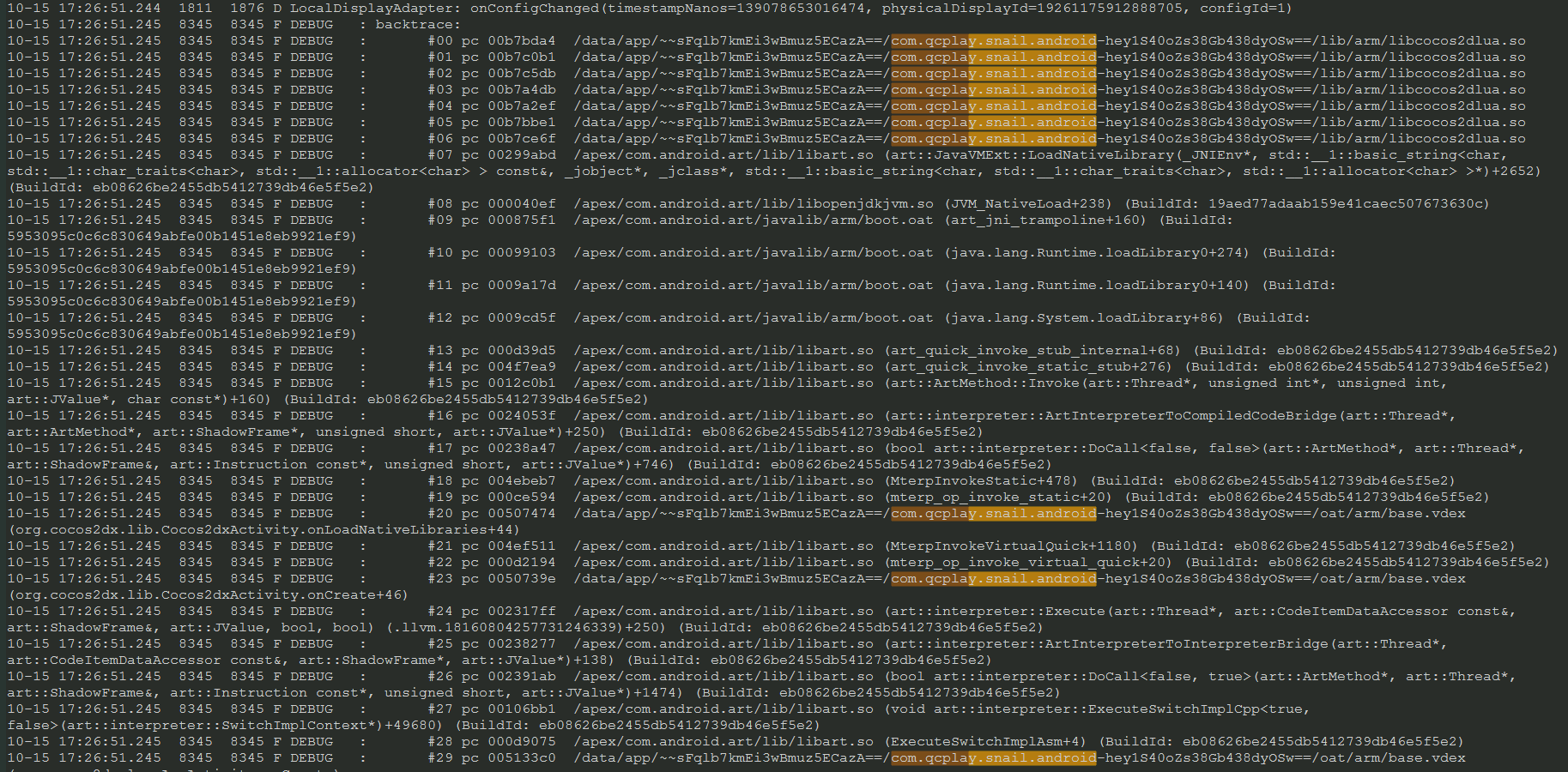This screenshot has width=1568, height=772.
Task: Click highlighted package name on frame #00 line
Action: 993,40
